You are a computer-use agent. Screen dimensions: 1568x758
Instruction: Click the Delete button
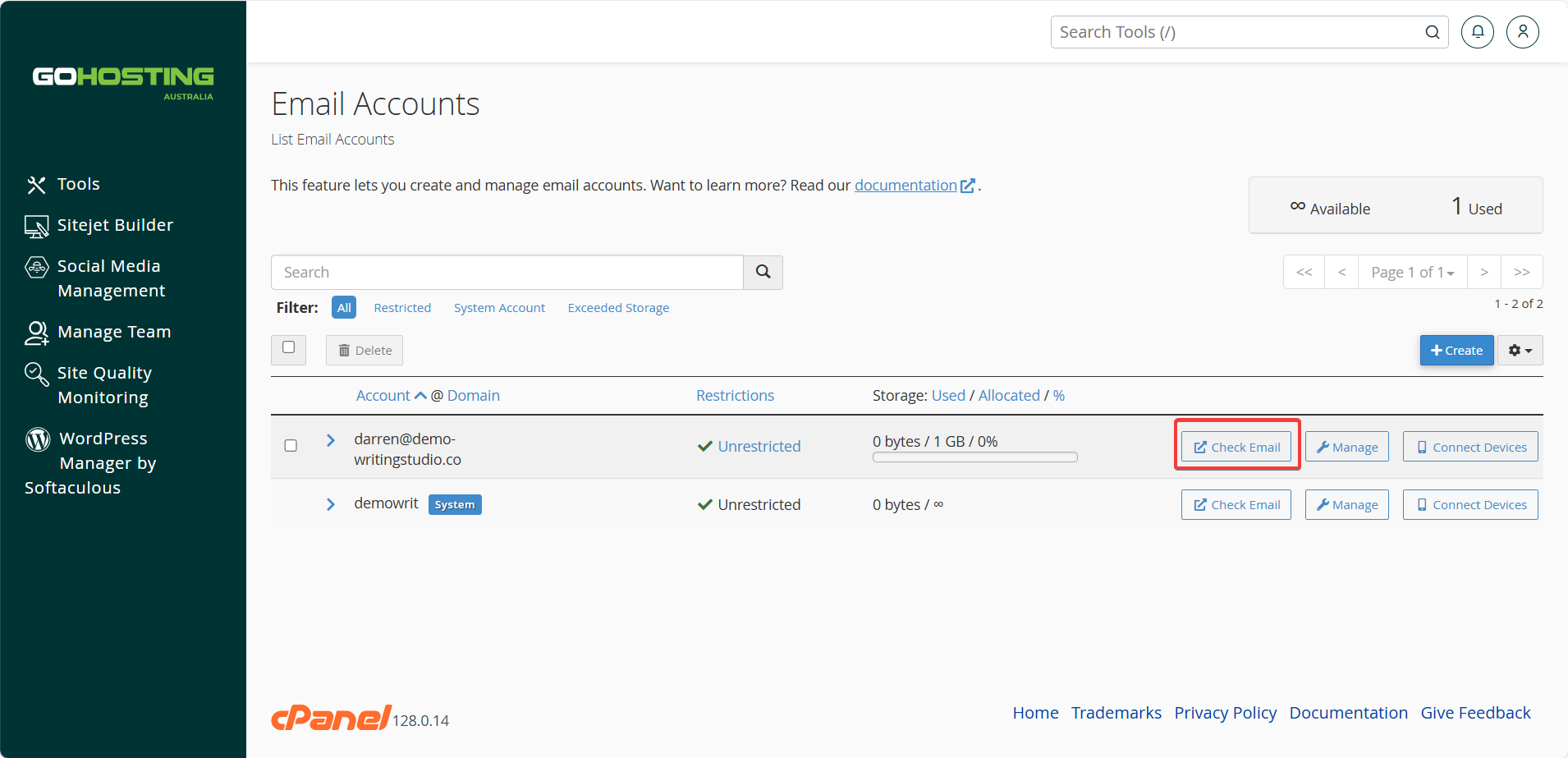(x=364, y=351)
